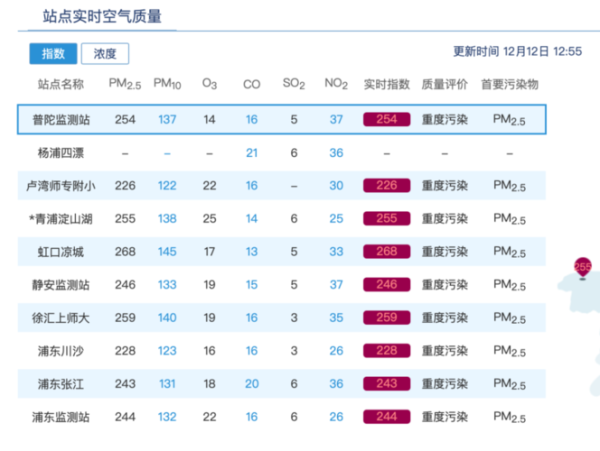Click the NO2 value 33 for 虹口凉城
Viewport: 600px width, 451px height.
(336, 252)
